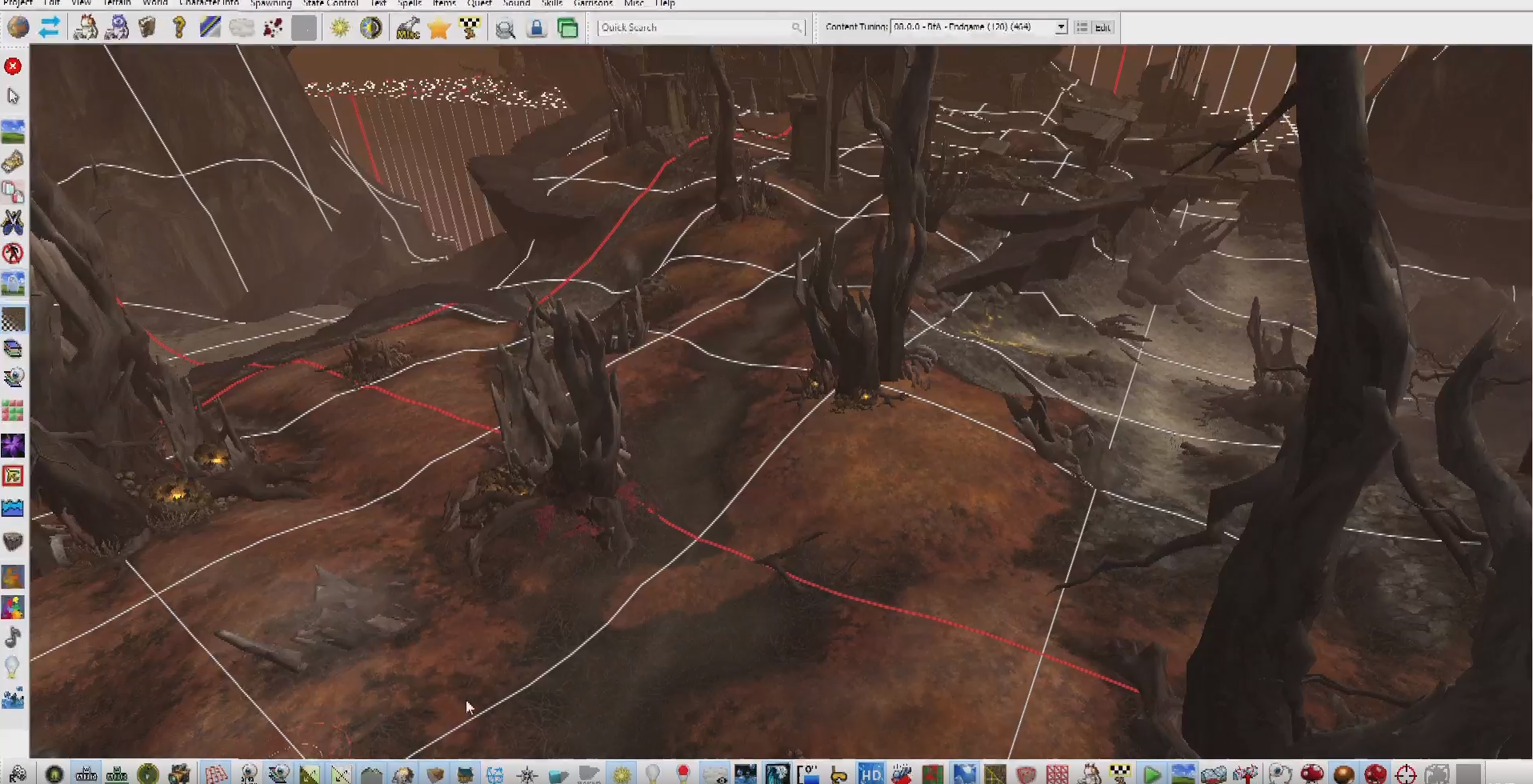Click the green play arrow in bottom toolbar
This screenshot has height=784, width=1533.
coord(1152,774)
